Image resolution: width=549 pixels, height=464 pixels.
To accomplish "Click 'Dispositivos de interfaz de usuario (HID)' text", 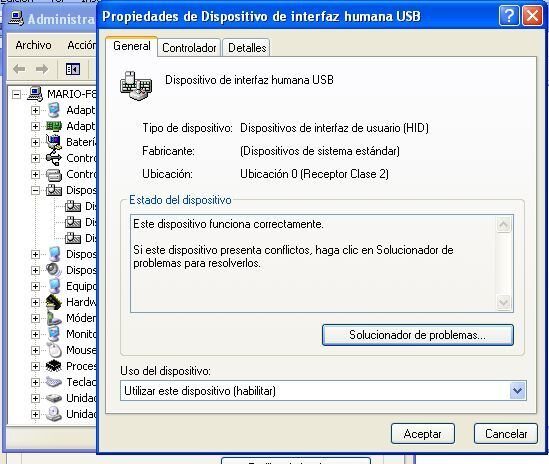I will tap(334, 128).
